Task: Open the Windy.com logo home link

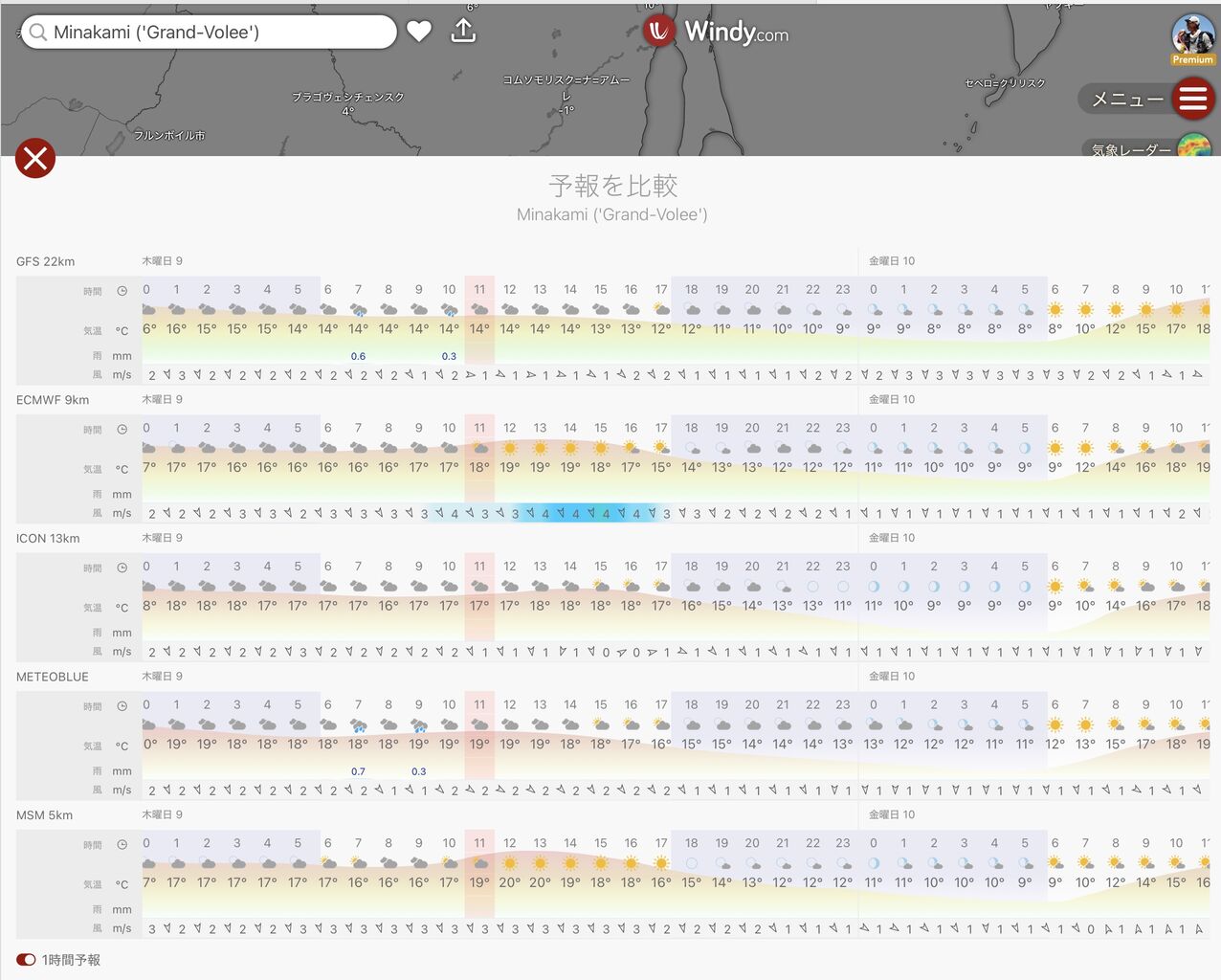Action: [718, 32]
